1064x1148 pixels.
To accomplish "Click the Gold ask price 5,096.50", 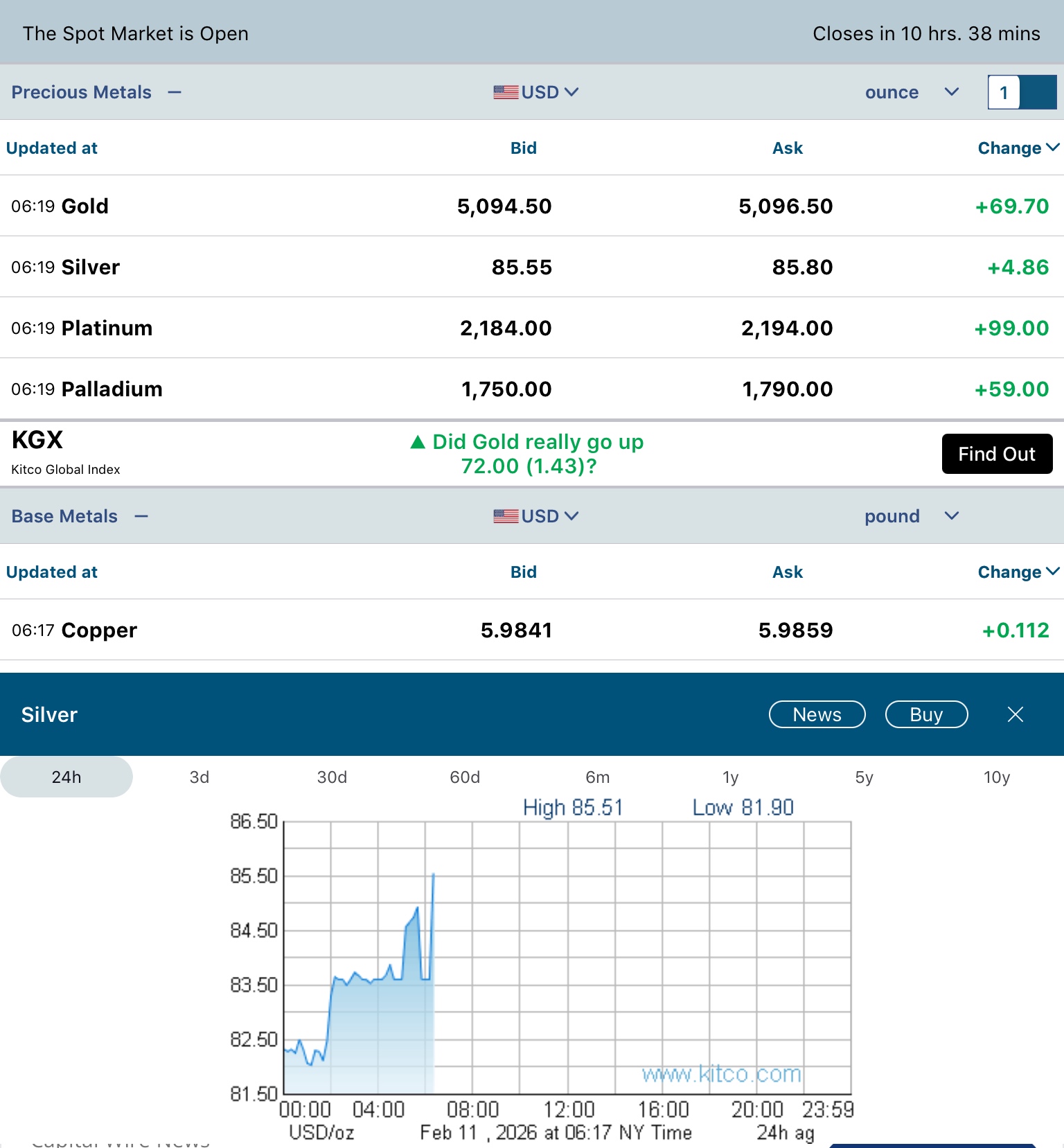I will click(x=786, y=206).
